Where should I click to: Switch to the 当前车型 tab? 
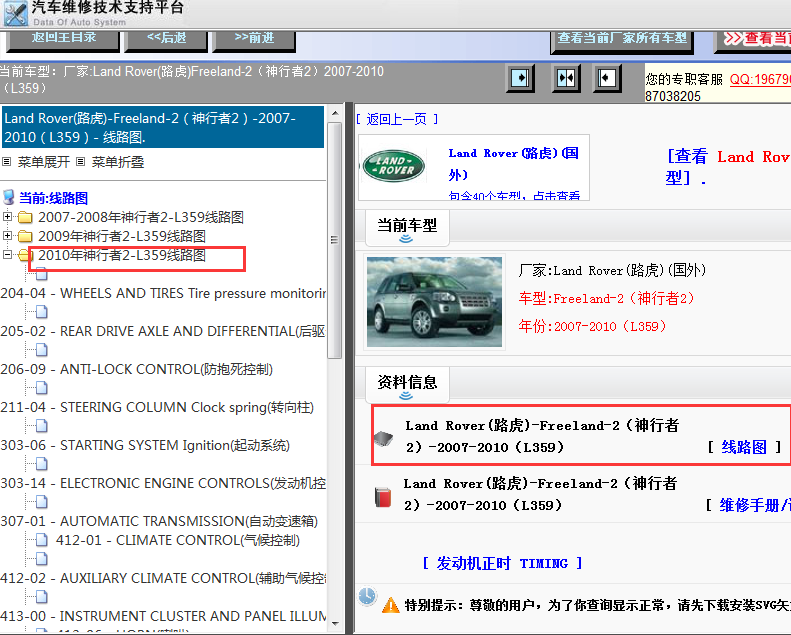tap(407, 225)
